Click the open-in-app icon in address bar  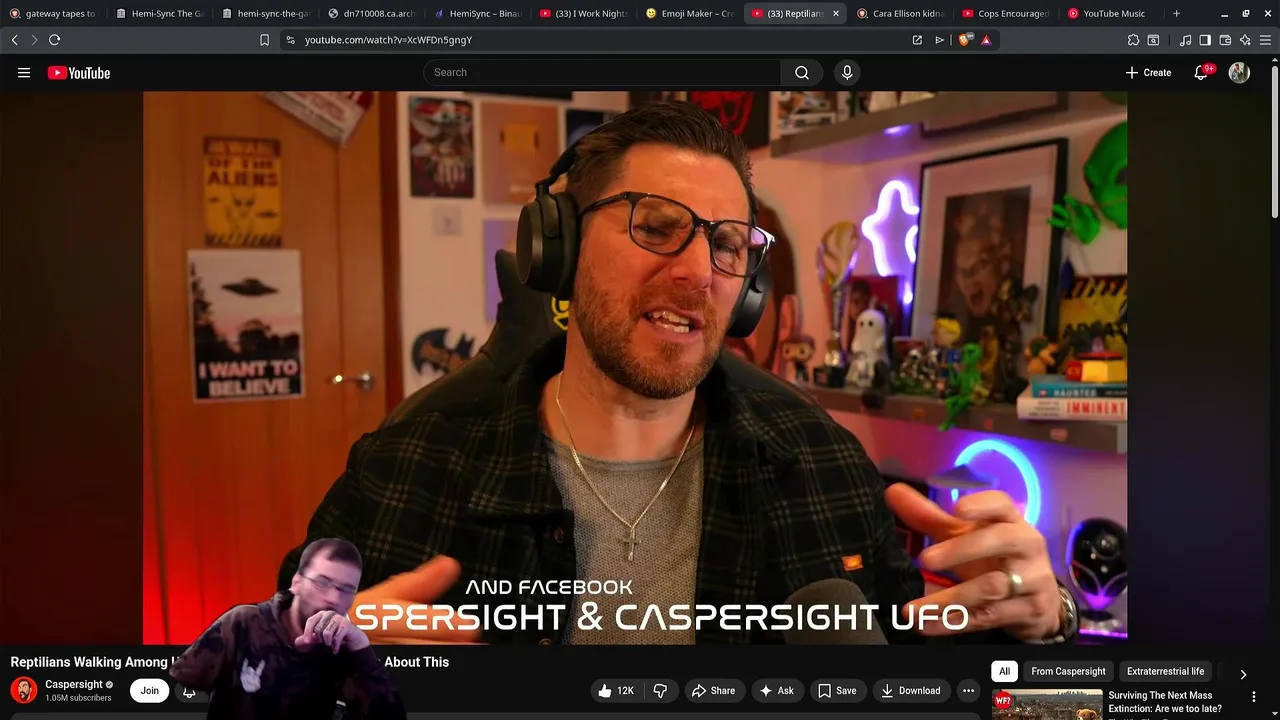click(917, 40)
